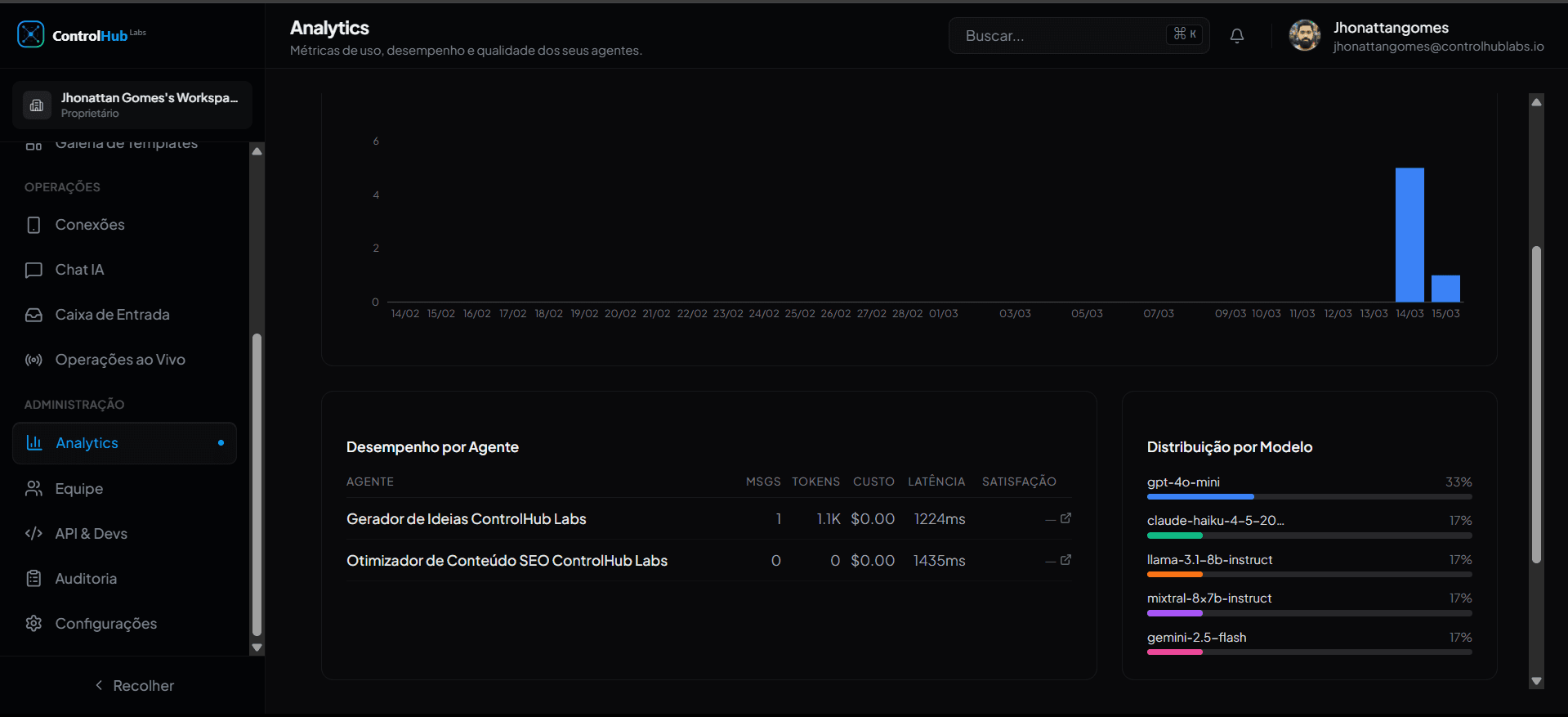The height and width of the screenshot is (717, 1568).
Task: Click the claude-haiku green progress bar
Action: [x=1175, y=536]
